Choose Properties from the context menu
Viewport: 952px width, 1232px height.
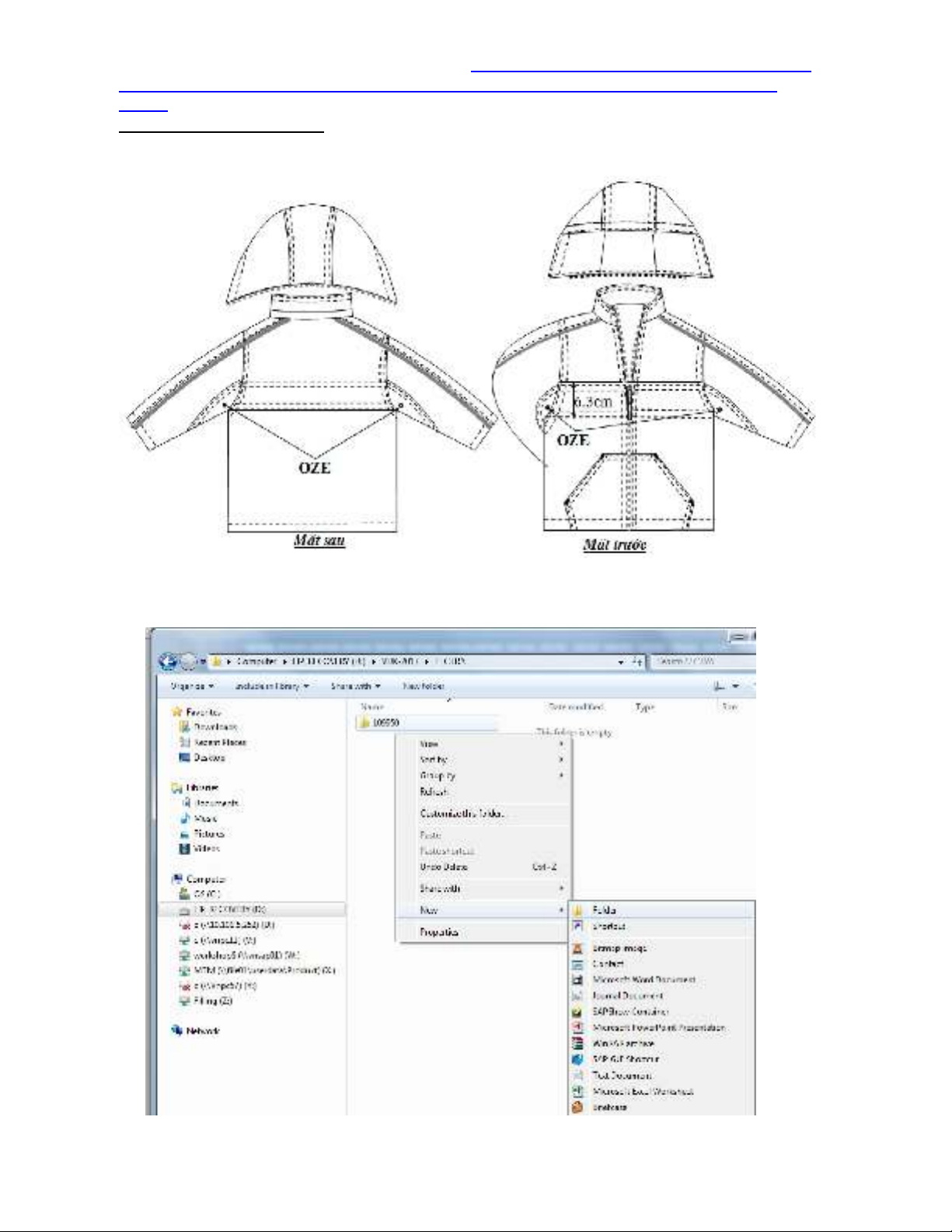(x=439, y=932)
